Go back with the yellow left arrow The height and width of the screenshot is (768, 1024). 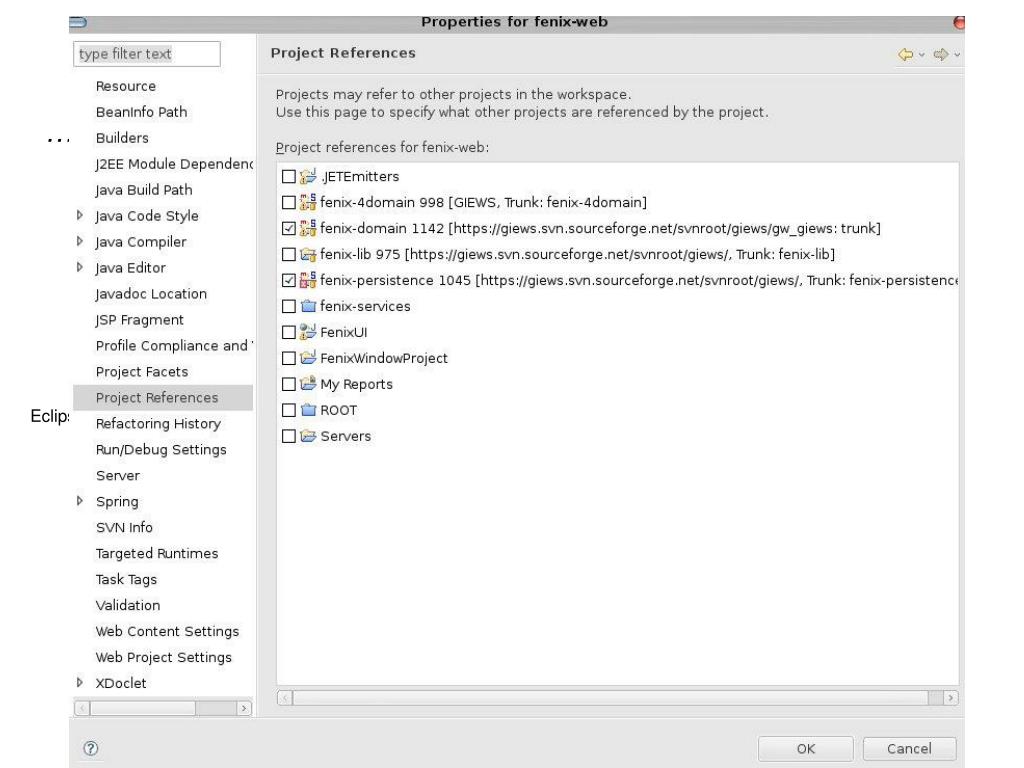coord(905,54)
